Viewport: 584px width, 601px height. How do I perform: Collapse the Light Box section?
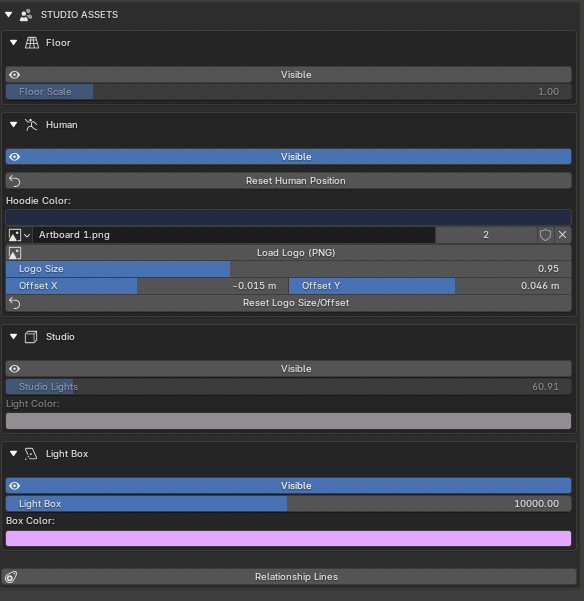click(13, 453)
